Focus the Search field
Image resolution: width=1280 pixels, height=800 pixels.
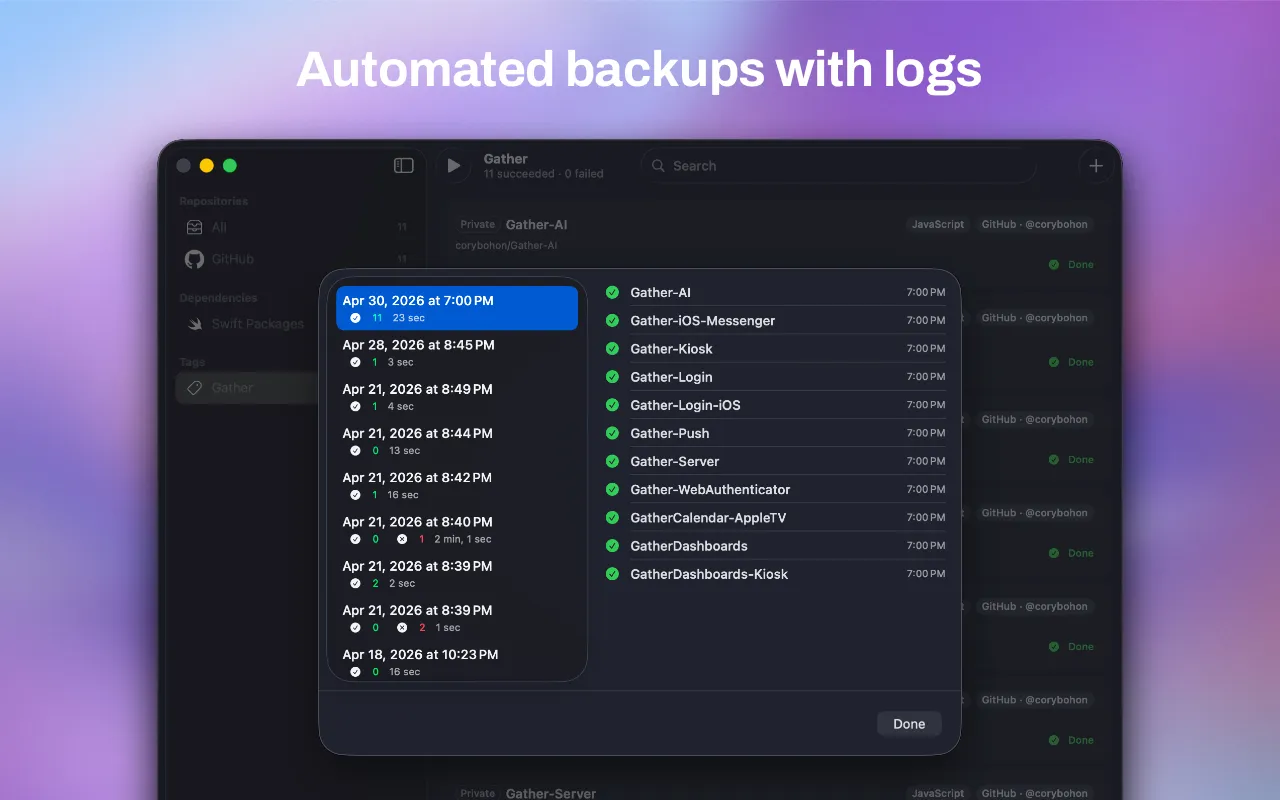(x=838, y=166)
